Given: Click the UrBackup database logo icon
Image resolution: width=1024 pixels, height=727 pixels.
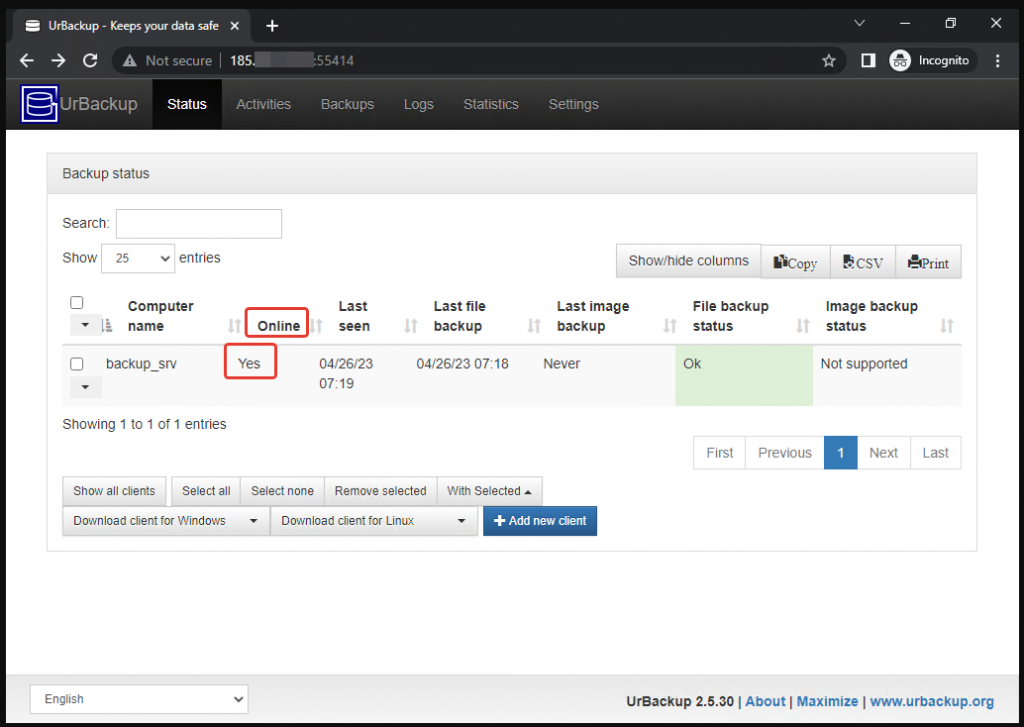Looking at the screenshot, I should point(40,104).
